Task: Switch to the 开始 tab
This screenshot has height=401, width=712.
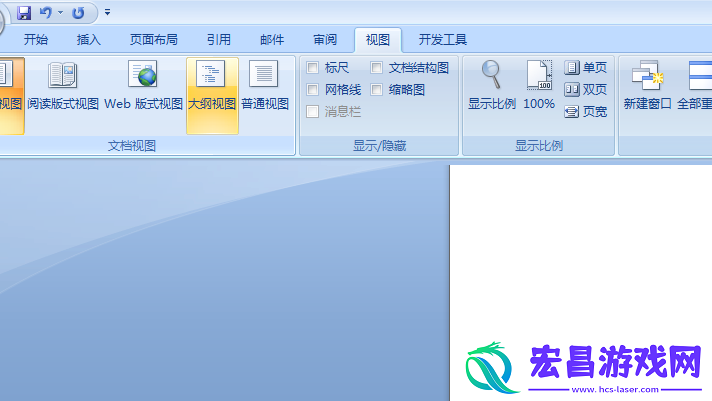Action: (x=36, y=40)
